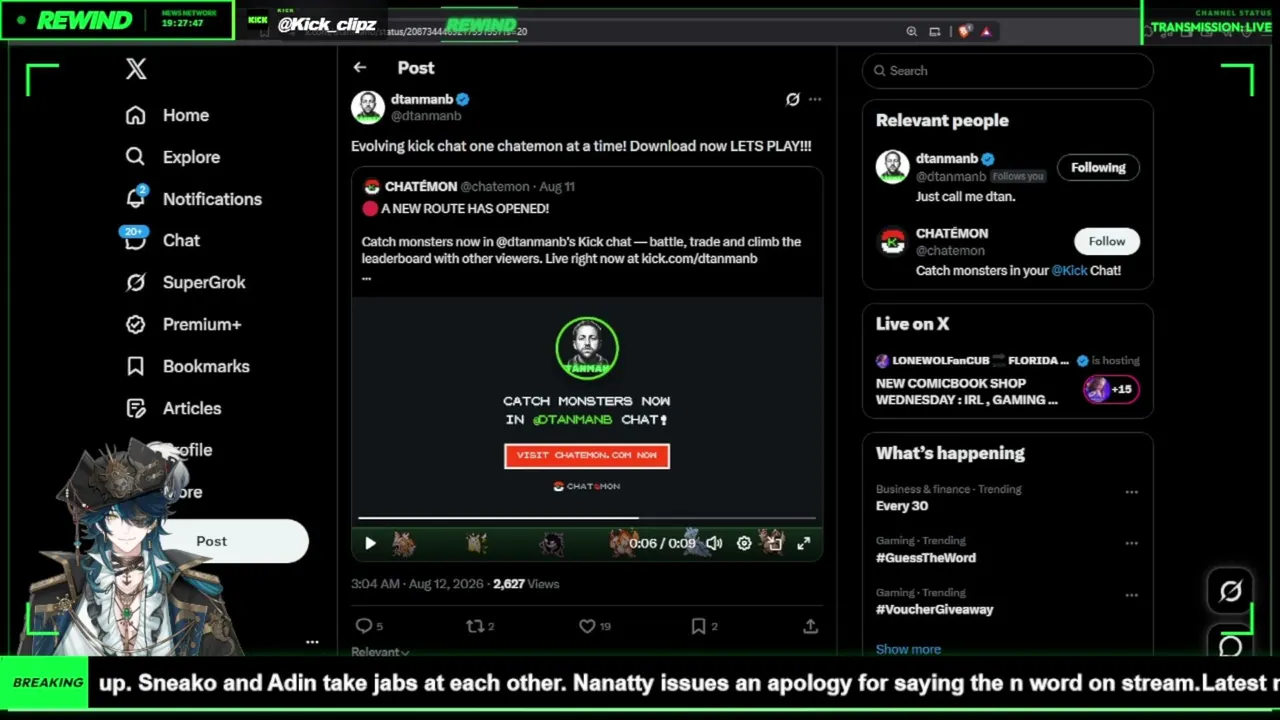Viewport: 1280px width, 720px height.
Task: Click the browser zoom magnifier icon
Action: 912,32
